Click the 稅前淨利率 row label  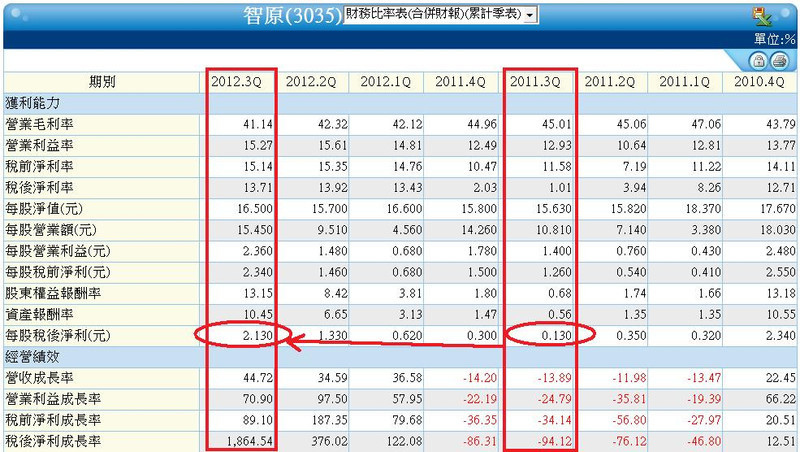click(39, 166)
